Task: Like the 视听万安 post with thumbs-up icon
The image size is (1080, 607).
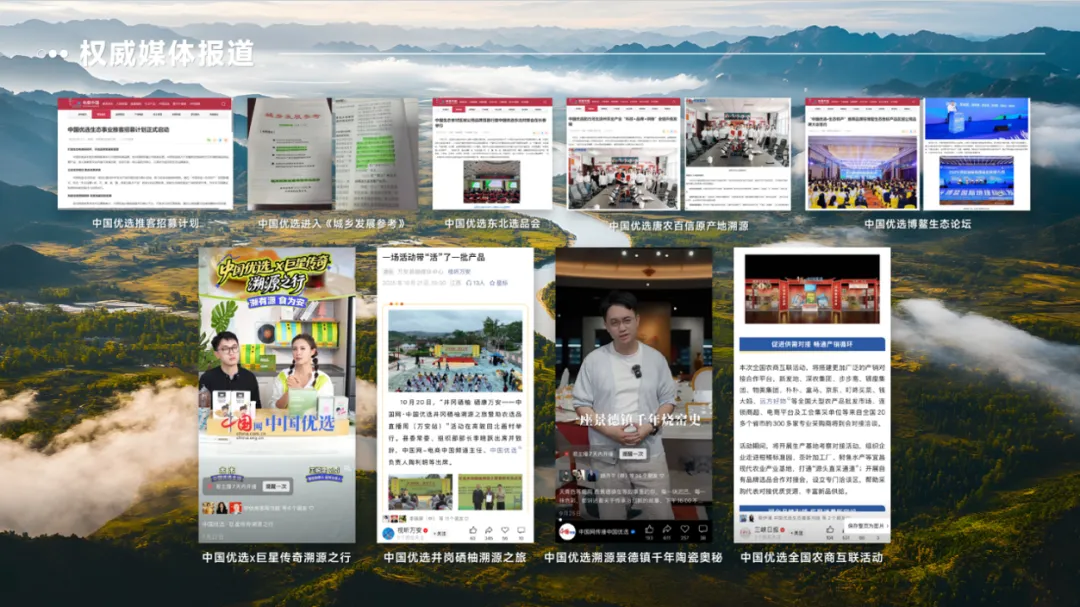Action: (x=472, y=530)
